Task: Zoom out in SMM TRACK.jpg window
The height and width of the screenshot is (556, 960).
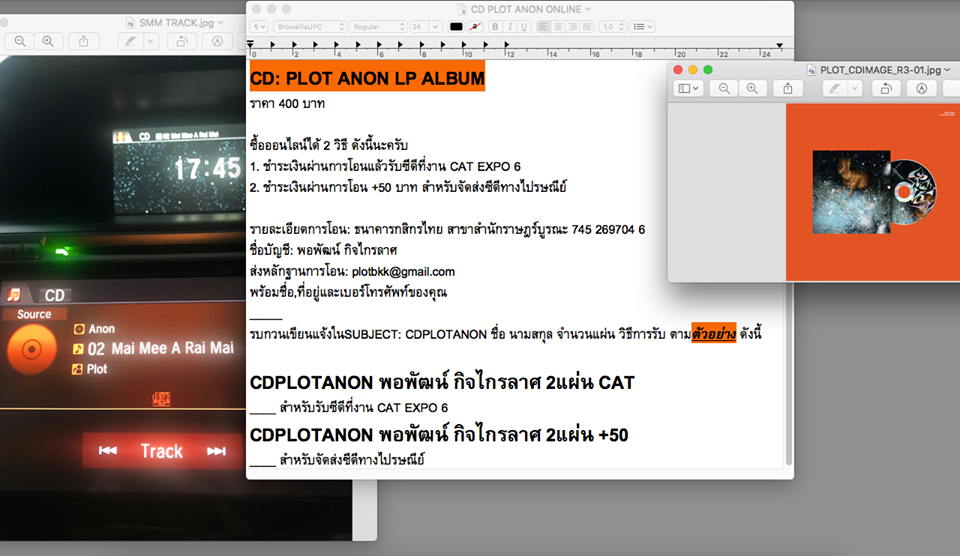Action: [20, 41]
